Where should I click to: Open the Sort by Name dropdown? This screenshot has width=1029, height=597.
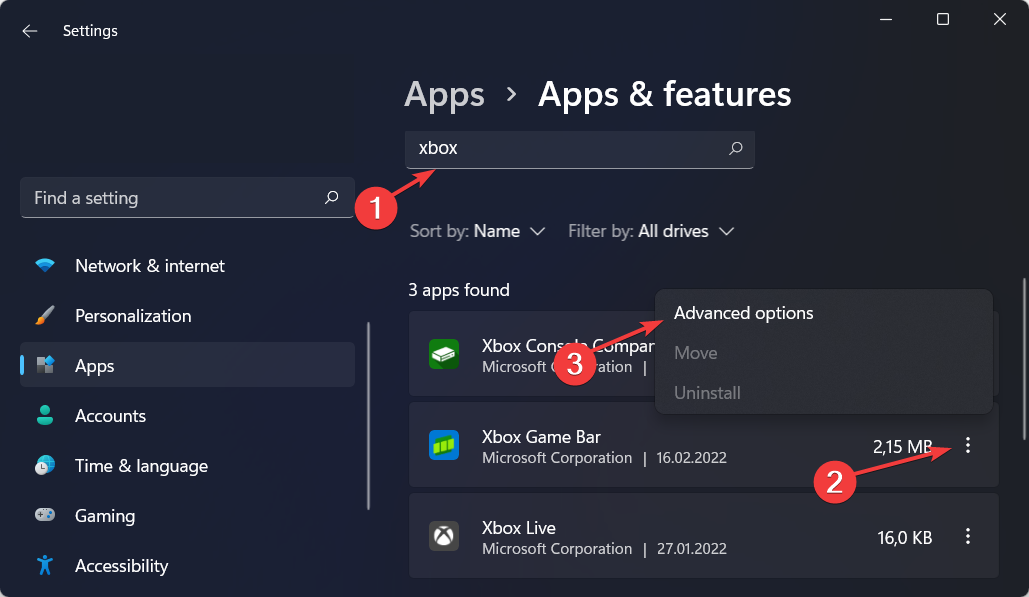[477, 231]
